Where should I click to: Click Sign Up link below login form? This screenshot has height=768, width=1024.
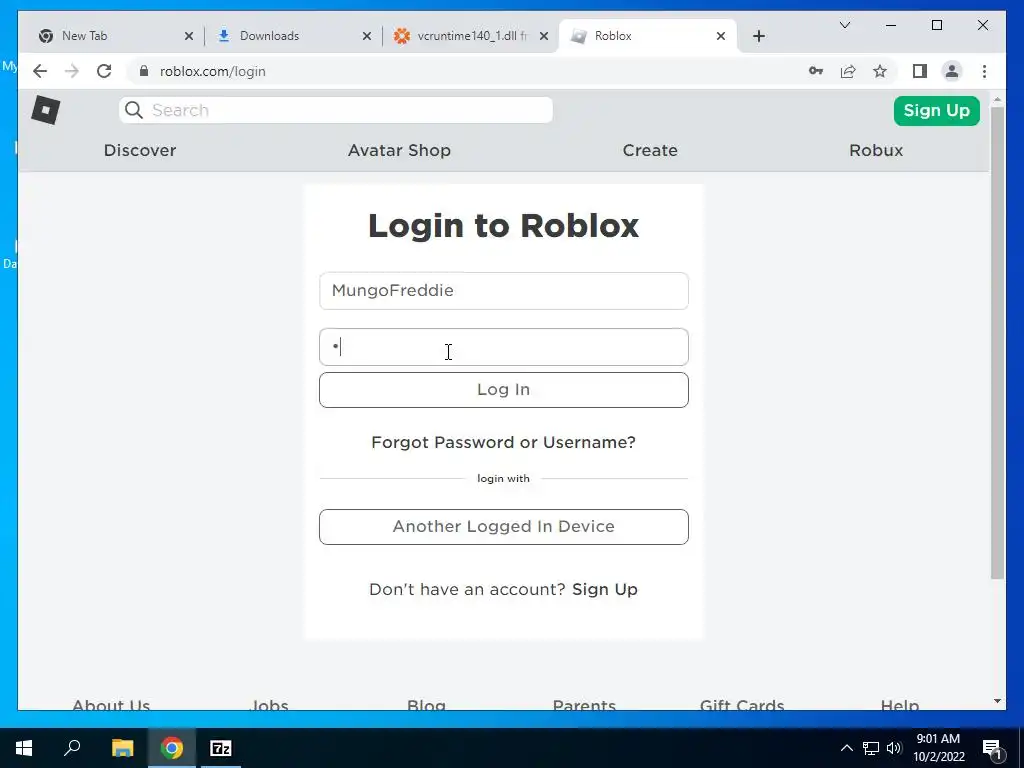pos(605,589)
